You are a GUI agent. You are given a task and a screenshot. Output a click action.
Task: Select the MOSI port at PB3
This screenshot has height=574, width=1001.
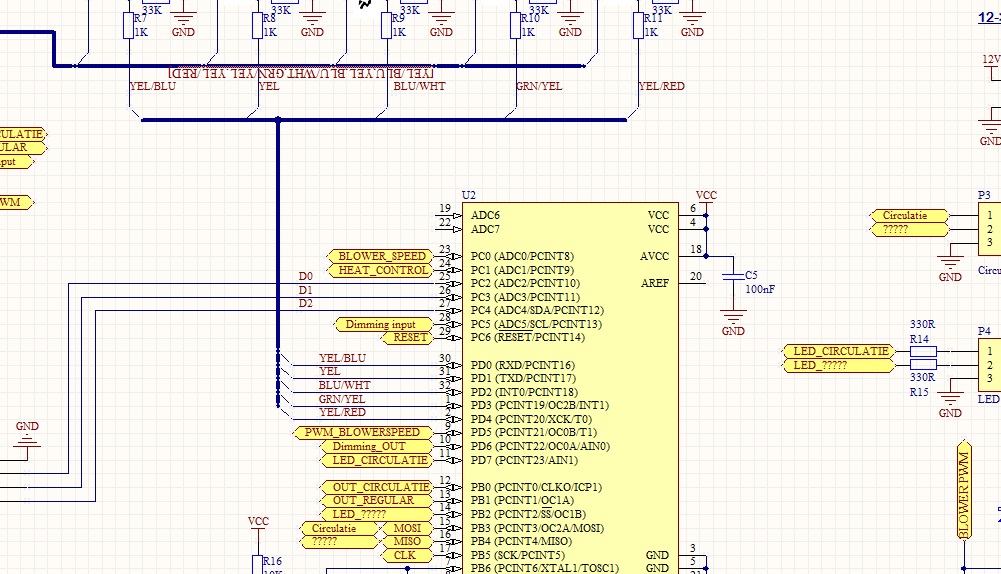[x=407, y=528]
